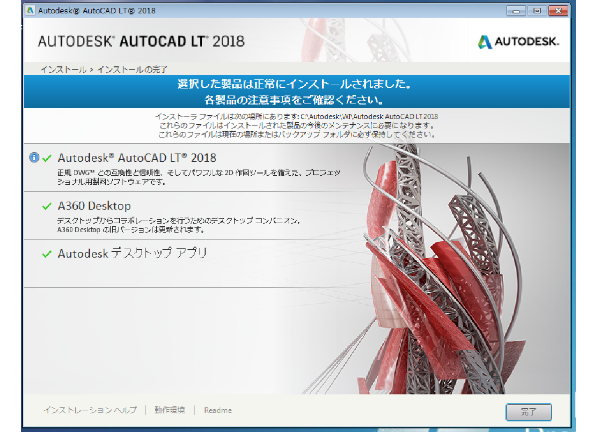The image size is (595, 432).
Task: Click the 完了 button to finish installation
Action: pos(529,412)
